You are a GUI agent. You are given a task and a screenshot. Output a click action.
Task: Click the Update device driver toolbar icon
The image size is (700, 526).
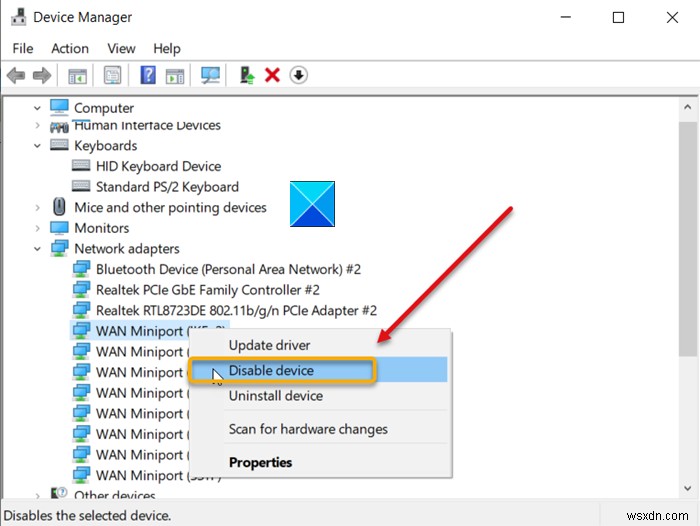247,75
